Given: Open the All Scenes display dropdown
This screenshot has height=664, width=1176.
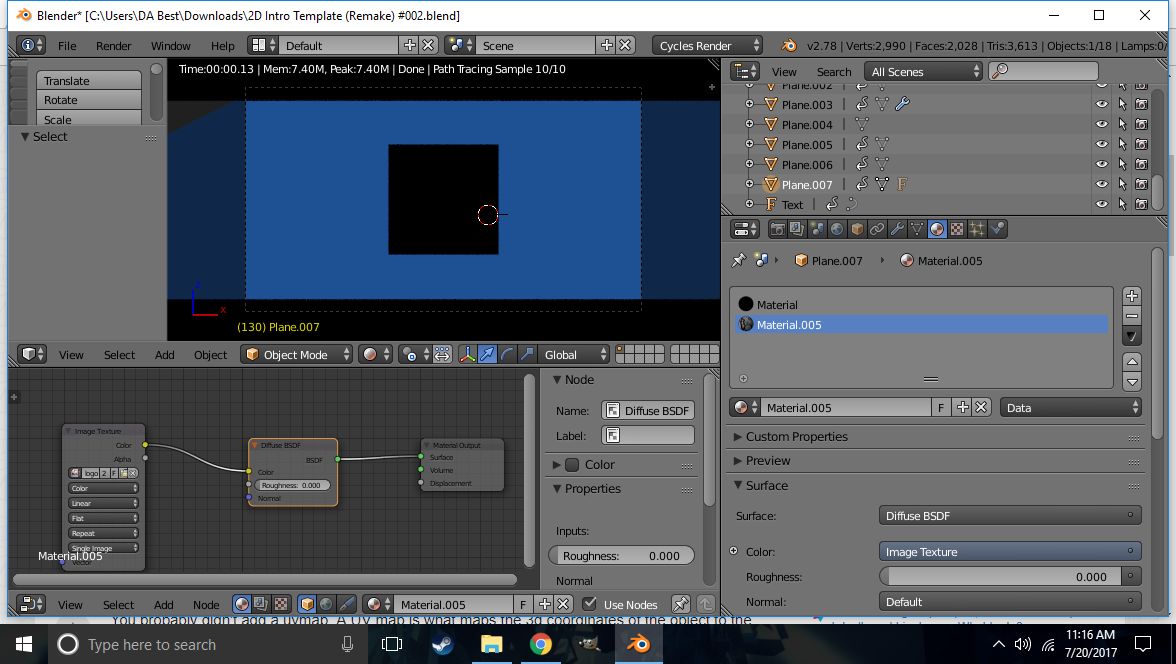Looking at the screenshot, I should (922, 71).
